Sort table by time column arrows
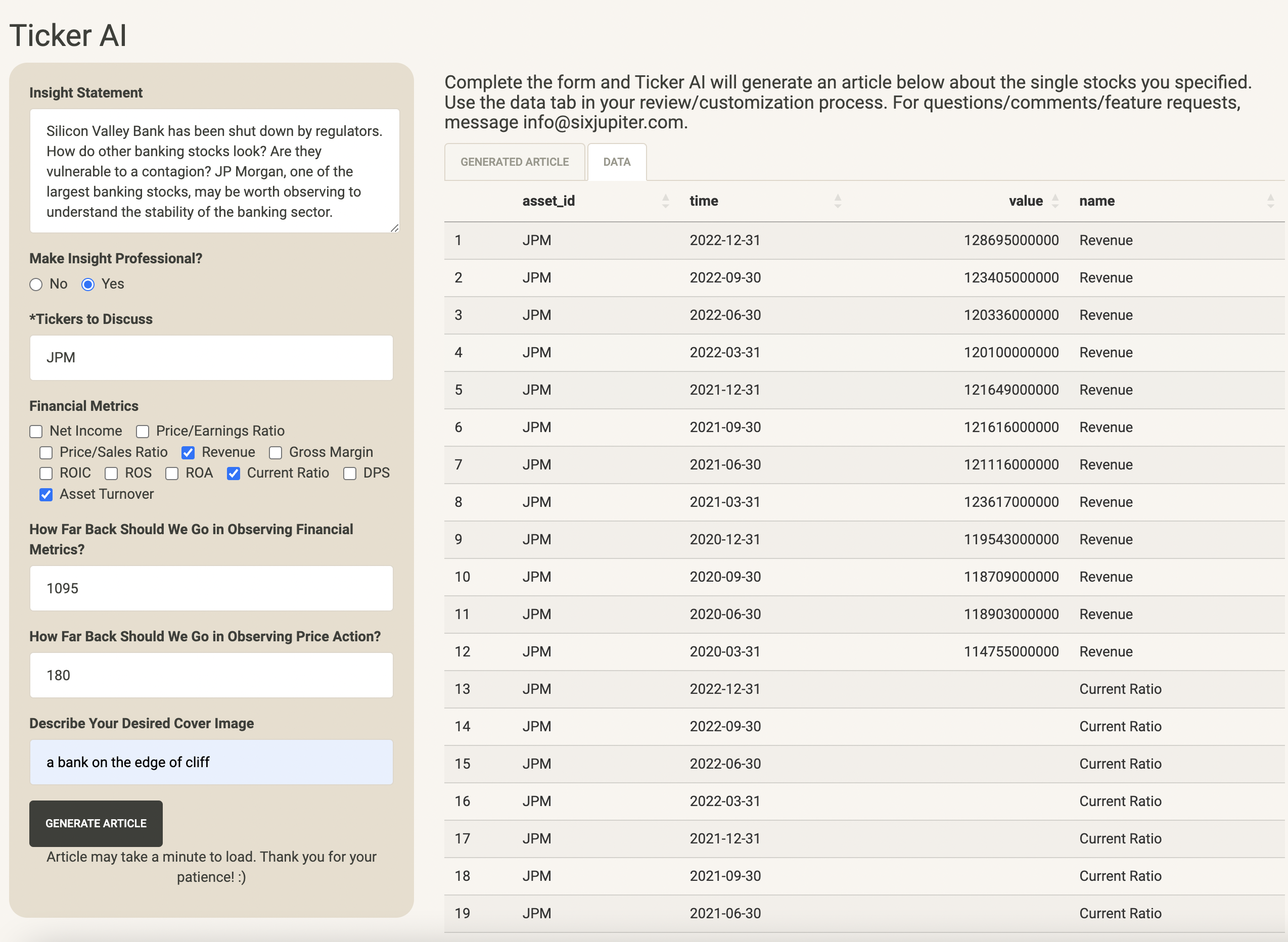 click(x=838, y=201)
